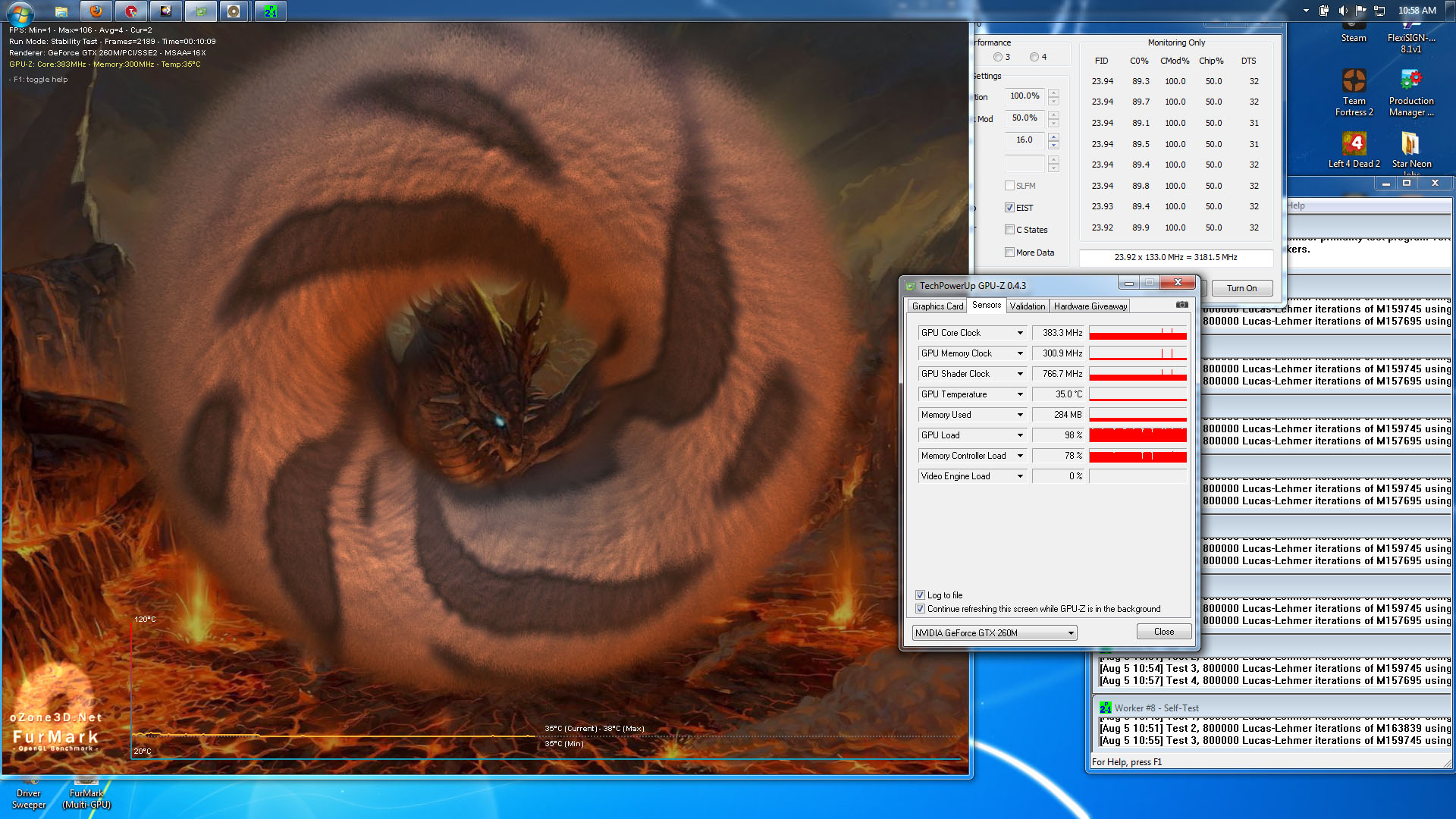Open the FlexiSIGN production taskbar button
This screenshot has width=1456, height=819.
tap(166, 11)
